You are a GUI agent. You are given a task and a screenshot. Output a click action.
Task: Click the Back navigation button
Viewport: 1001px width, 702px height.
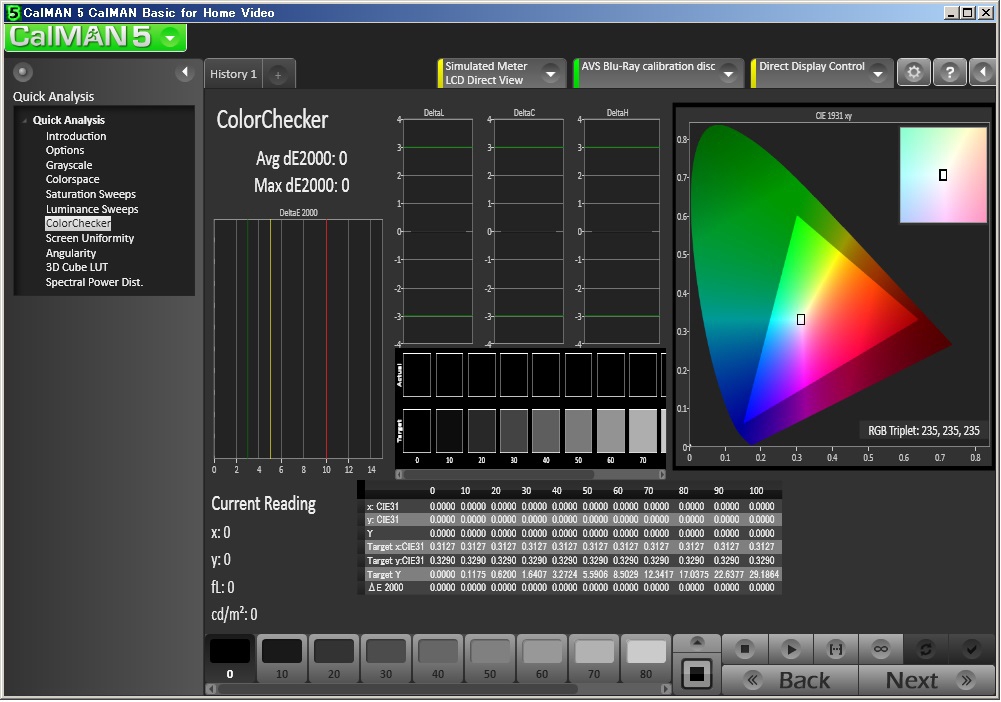790,680
